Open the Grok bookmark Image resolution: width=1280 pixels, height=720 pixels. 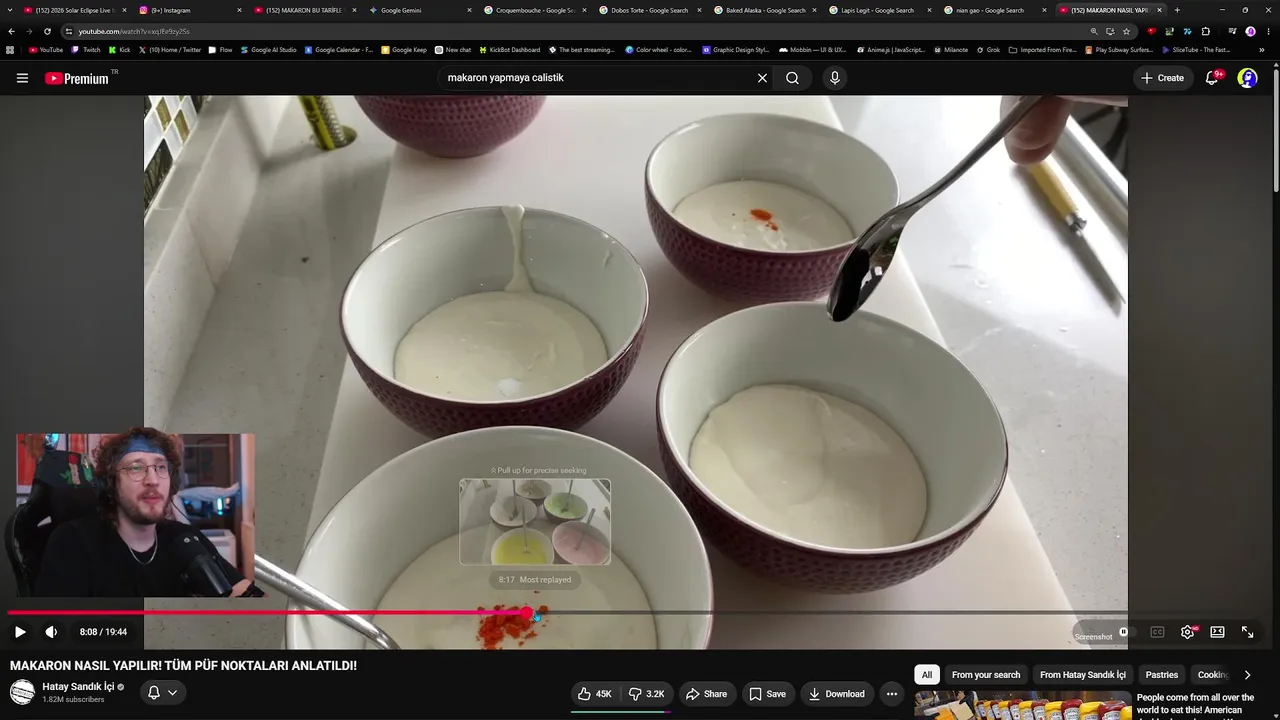coord(988,49)
